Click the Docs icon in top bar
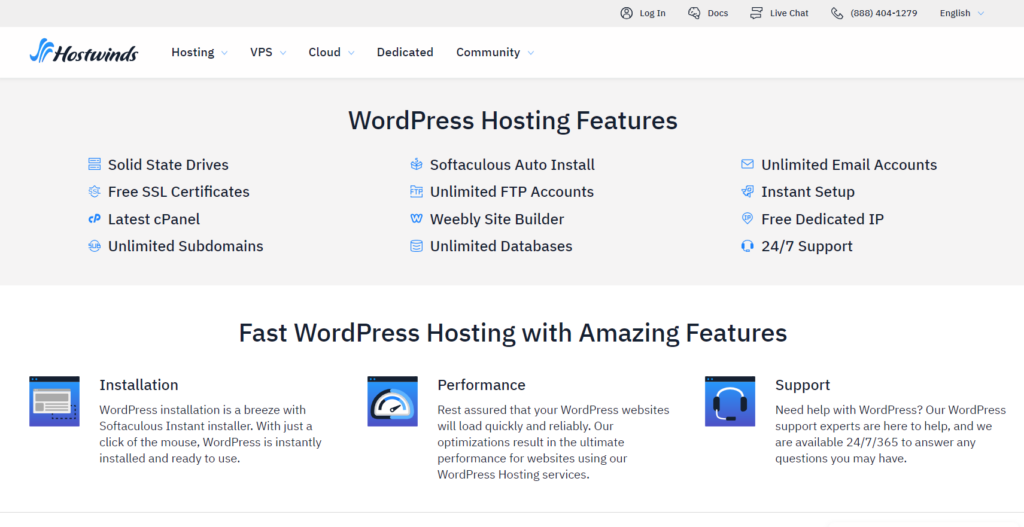 [694, 13]
